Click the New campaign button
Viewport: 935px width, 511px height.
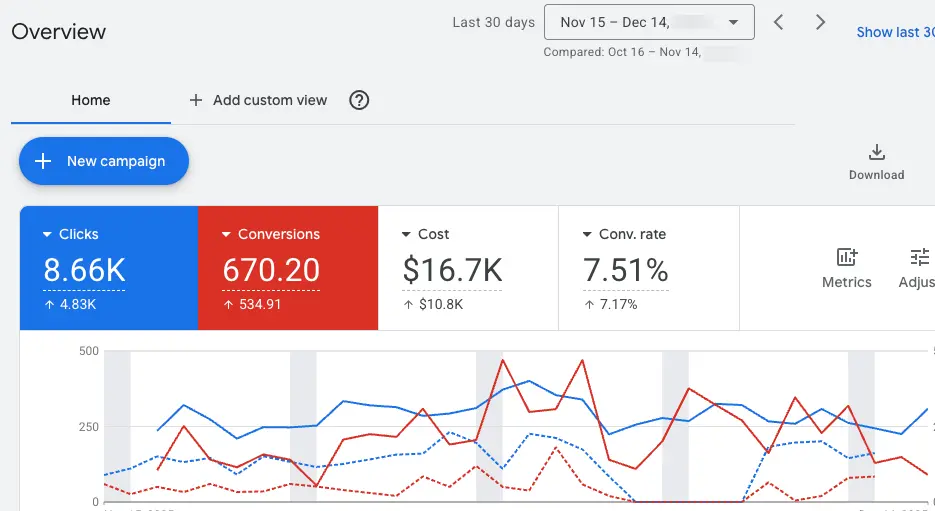[x=104, y=161]
